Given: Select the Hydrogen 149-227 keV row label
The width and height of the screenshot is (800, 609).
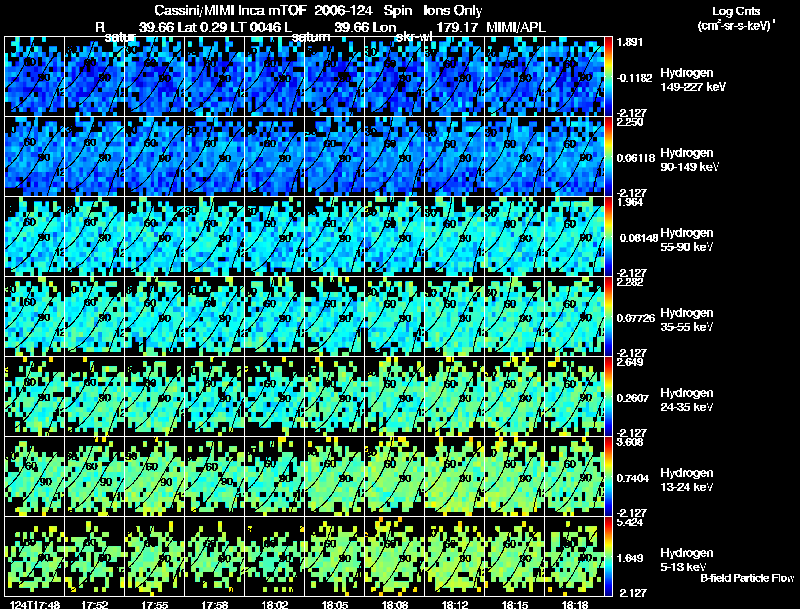Looking at the screenshot, I should click(693, 80).
